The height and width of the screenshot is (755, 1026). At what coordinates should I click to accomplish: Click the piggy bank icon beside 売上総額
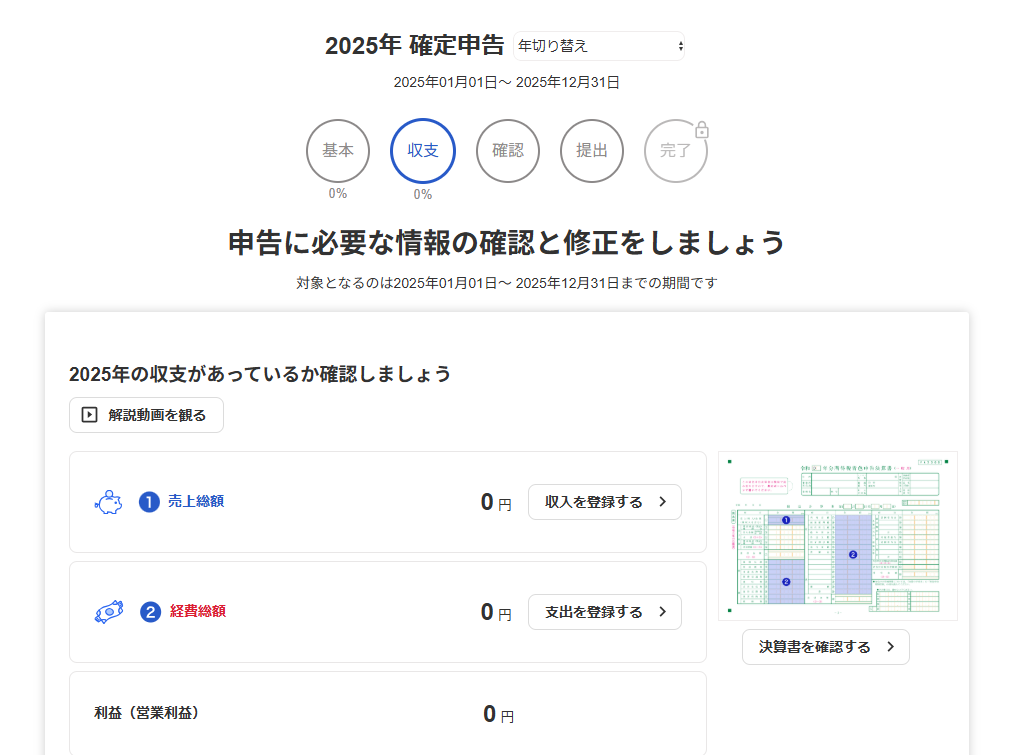[109, 502]
